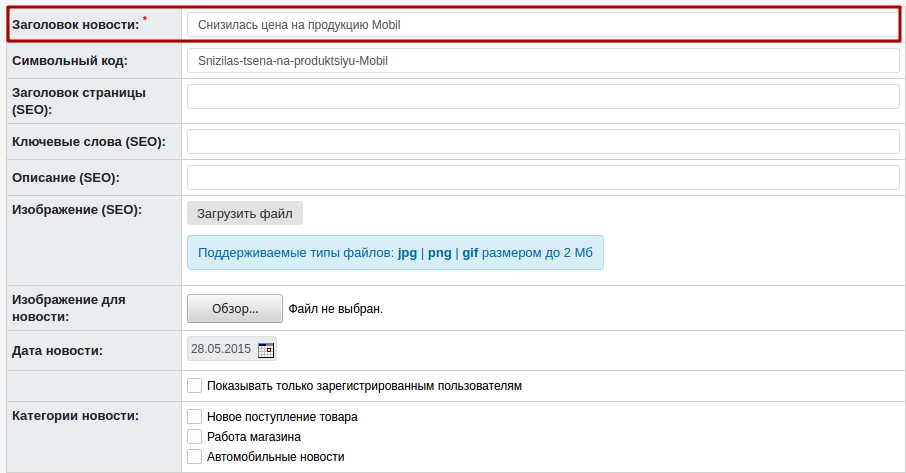
Task: Click the date field showing 28.05.2015
Action: pyautogui.click(x=220, y=349)
